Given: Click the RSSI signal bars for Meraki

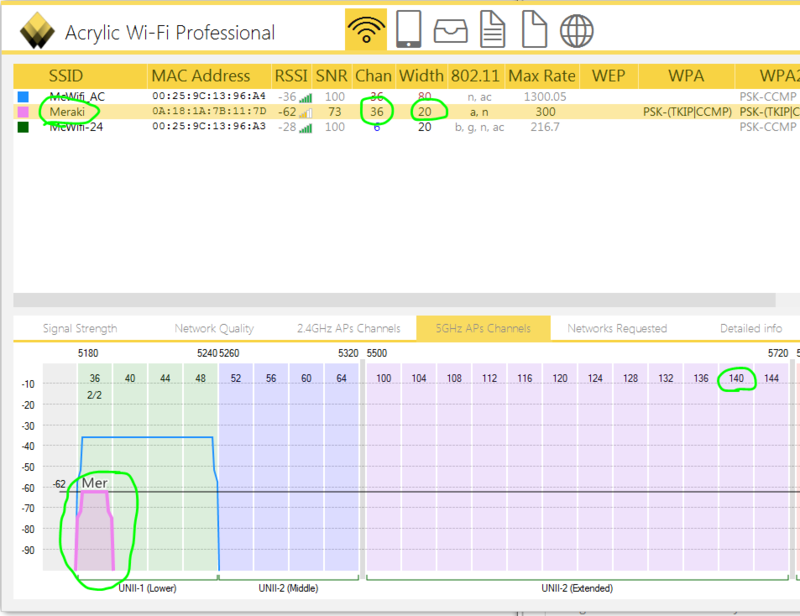Looking at the screenshot, I should click(x=306, y=113).
